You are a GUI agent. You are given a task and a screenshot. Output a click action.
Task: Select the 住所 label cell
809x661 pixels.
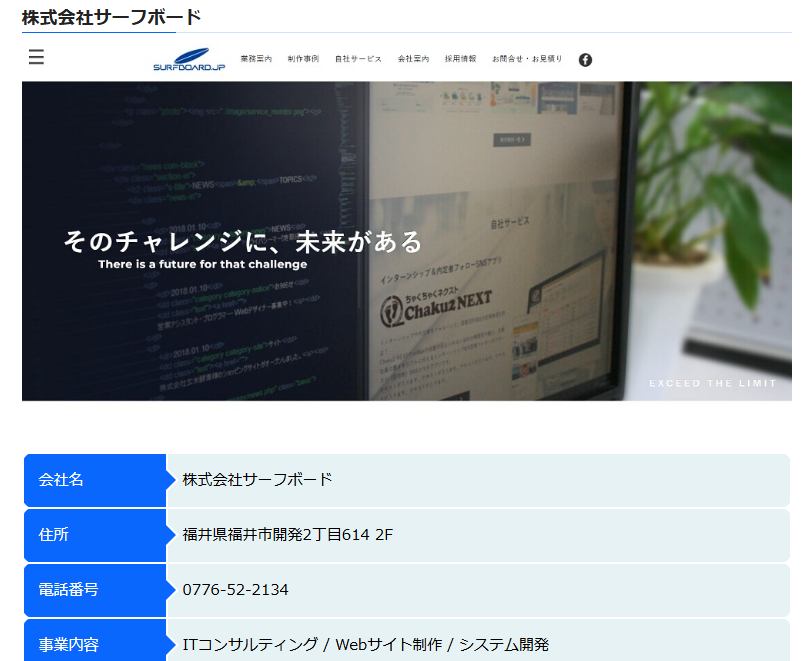[95, 535]
